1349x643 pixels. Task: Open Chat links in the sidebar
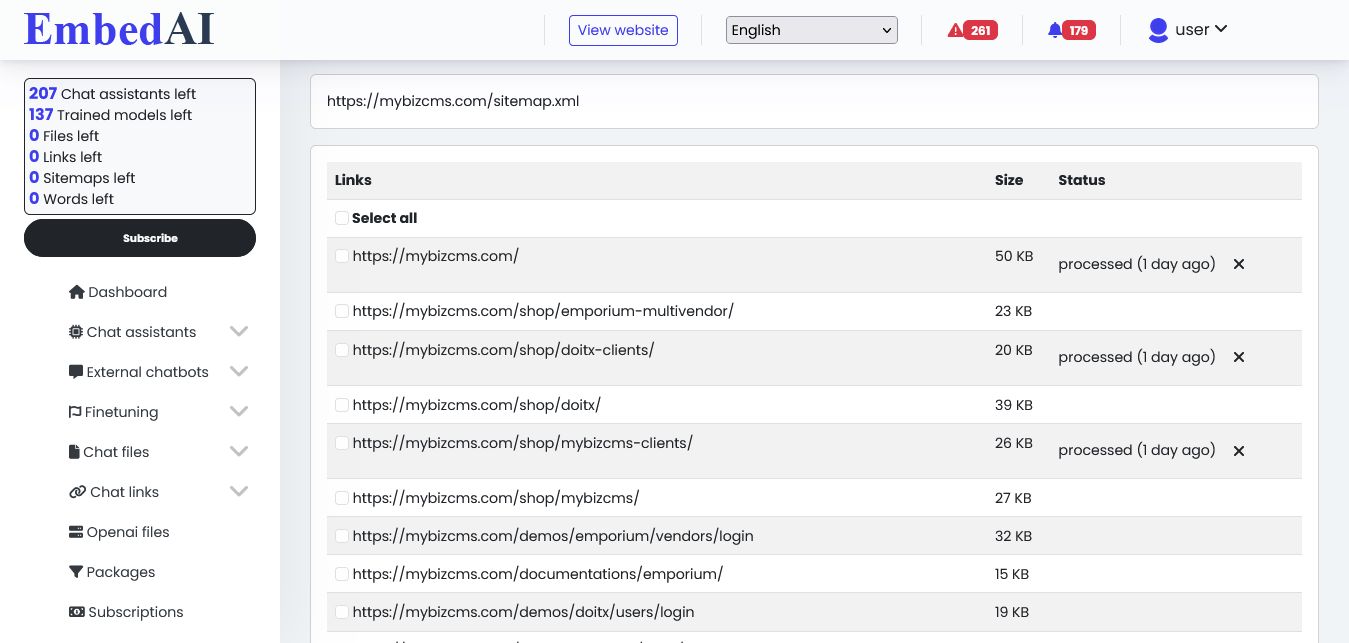124,492
